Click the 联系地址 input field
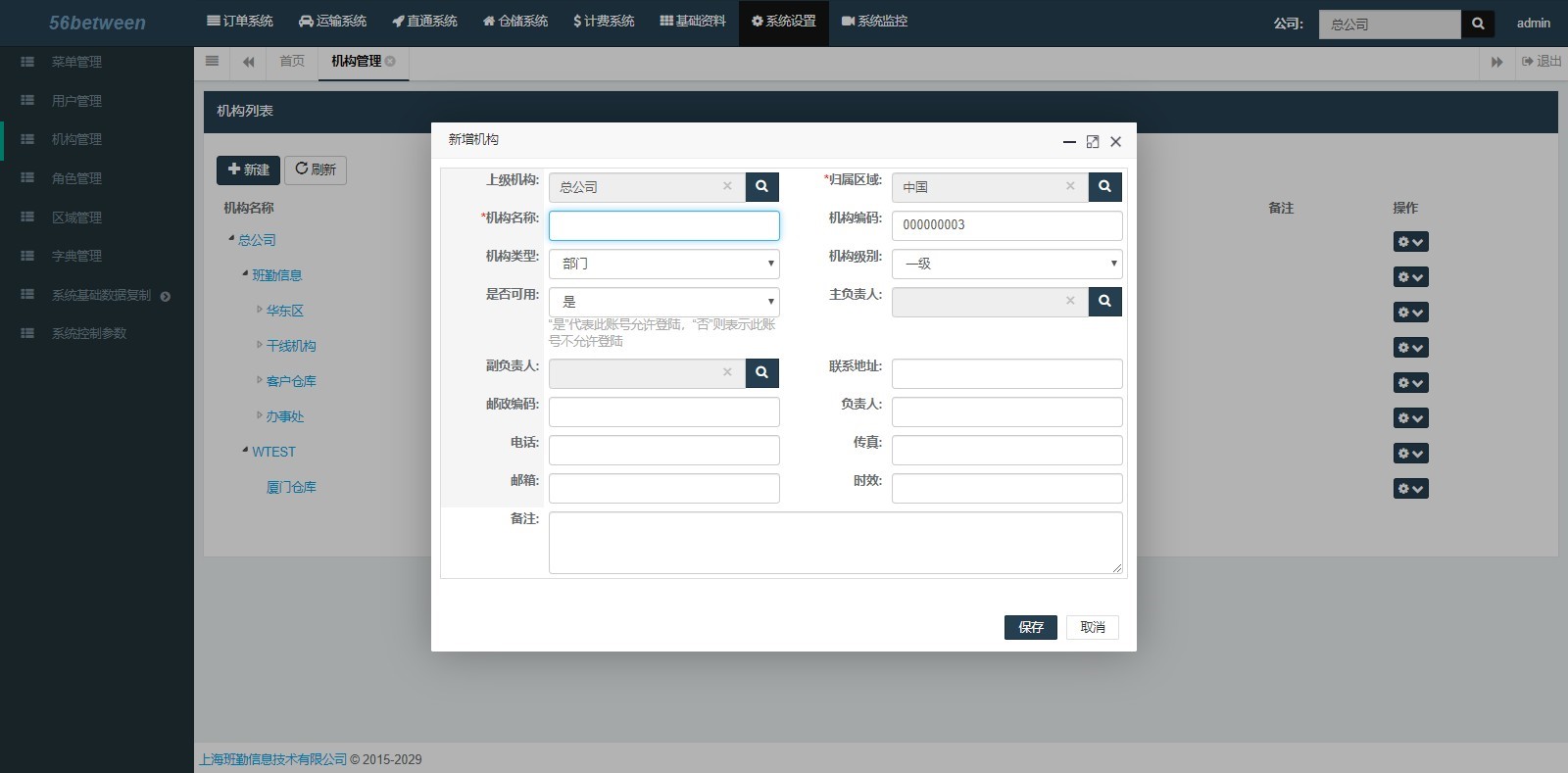The height and width of the screenshot is (773, 1568). pyautogui.click(x=1007, y=373)
